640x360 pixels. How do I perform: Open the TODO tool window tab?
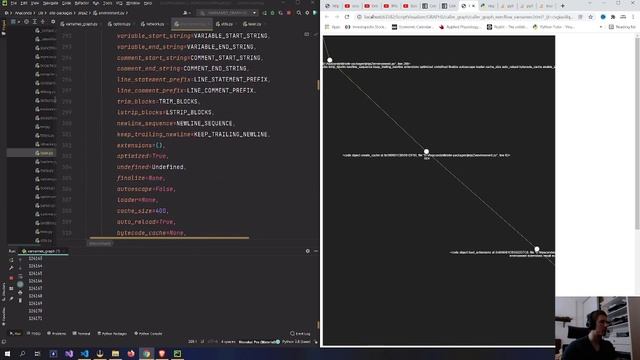tap(34, 333)
